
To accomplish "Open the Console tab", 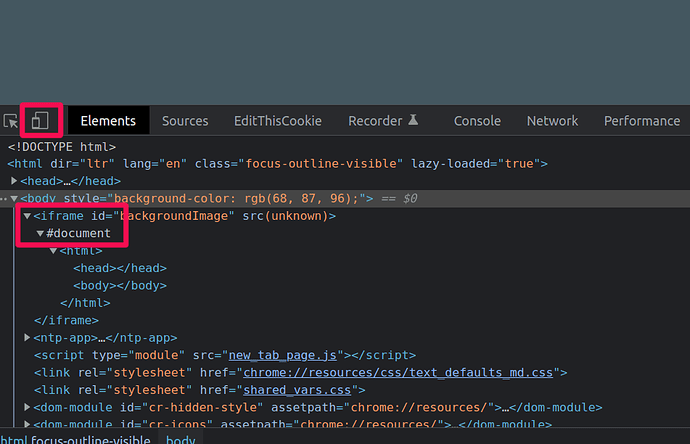I will pyautogui.click(x=477, y=121).
